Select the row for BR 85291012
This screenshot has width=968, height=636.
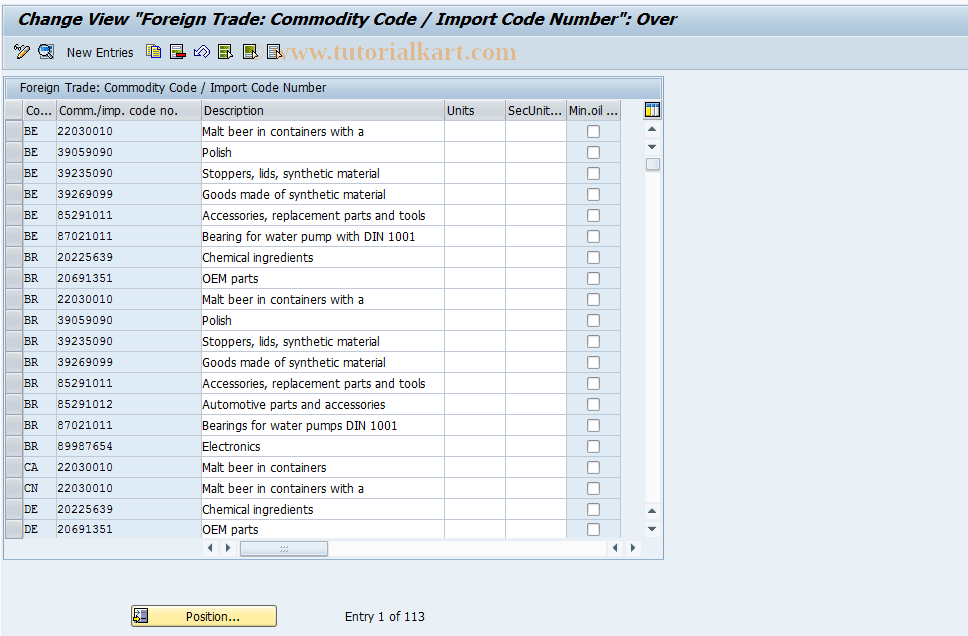pyautogui.click(x=14, y=404)
